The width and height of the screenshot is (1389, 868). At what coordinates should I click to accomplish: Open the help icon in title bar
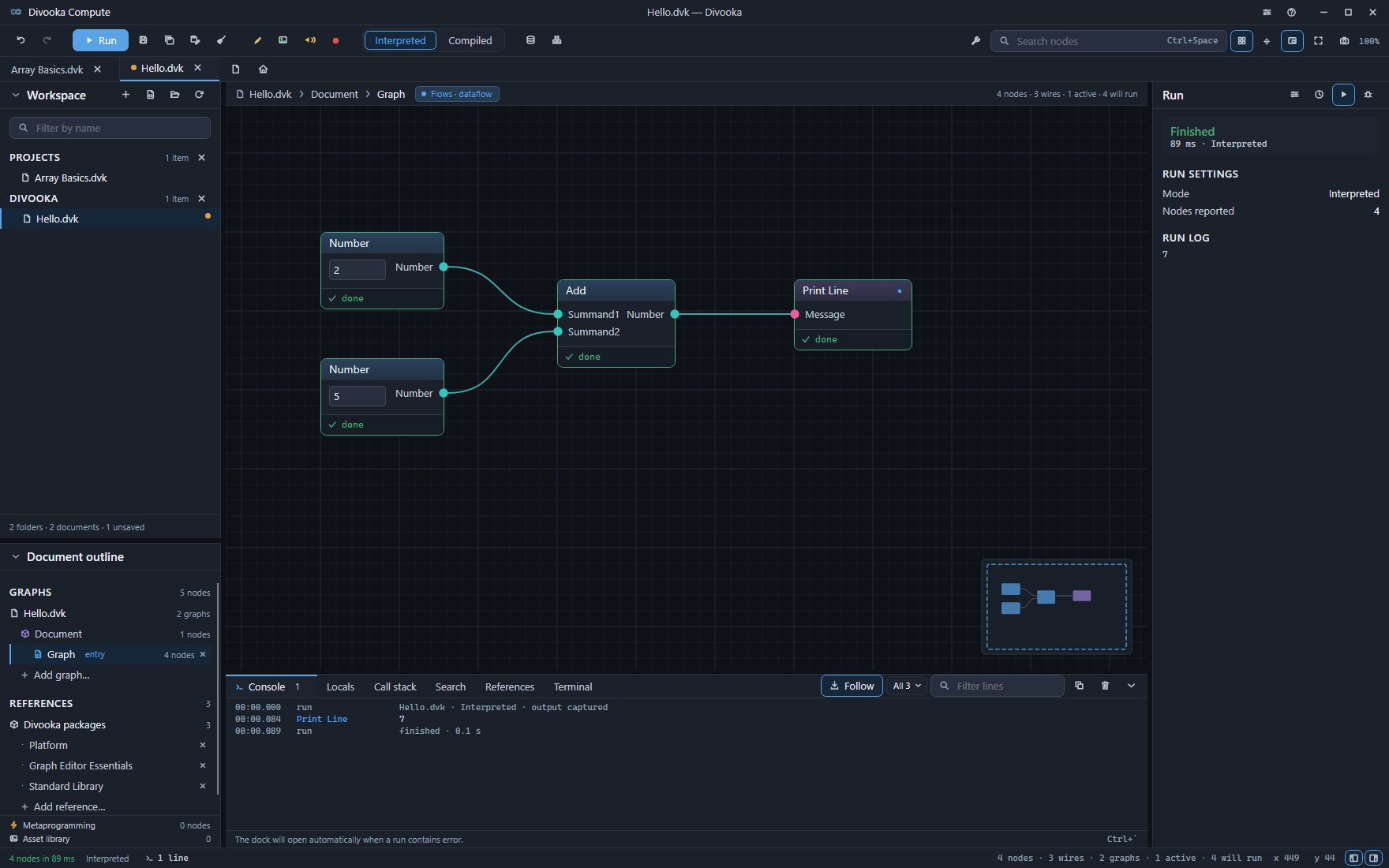pyautogui.click(x=1291, y=12)
